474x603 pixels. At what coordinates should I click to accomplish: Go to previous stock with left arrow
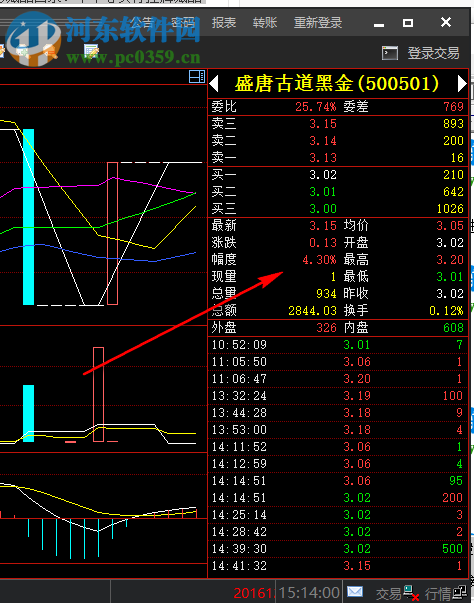click(x=215, y=83)
